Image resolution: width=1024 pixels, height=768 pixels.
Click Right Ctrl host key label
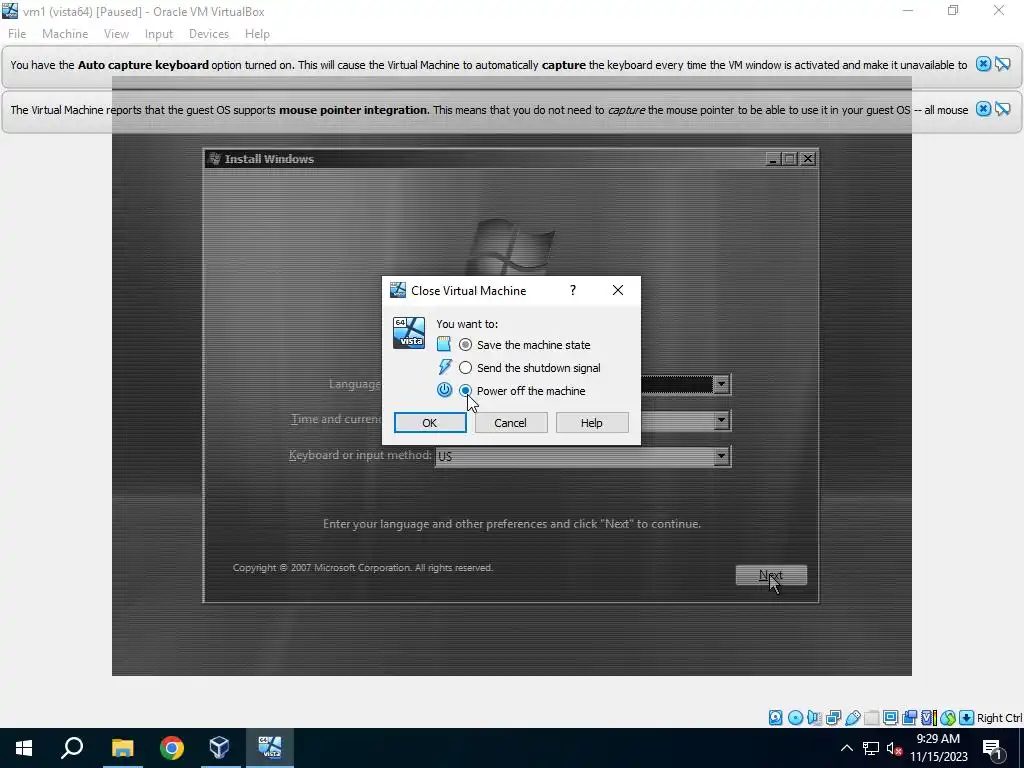point(999,718)
